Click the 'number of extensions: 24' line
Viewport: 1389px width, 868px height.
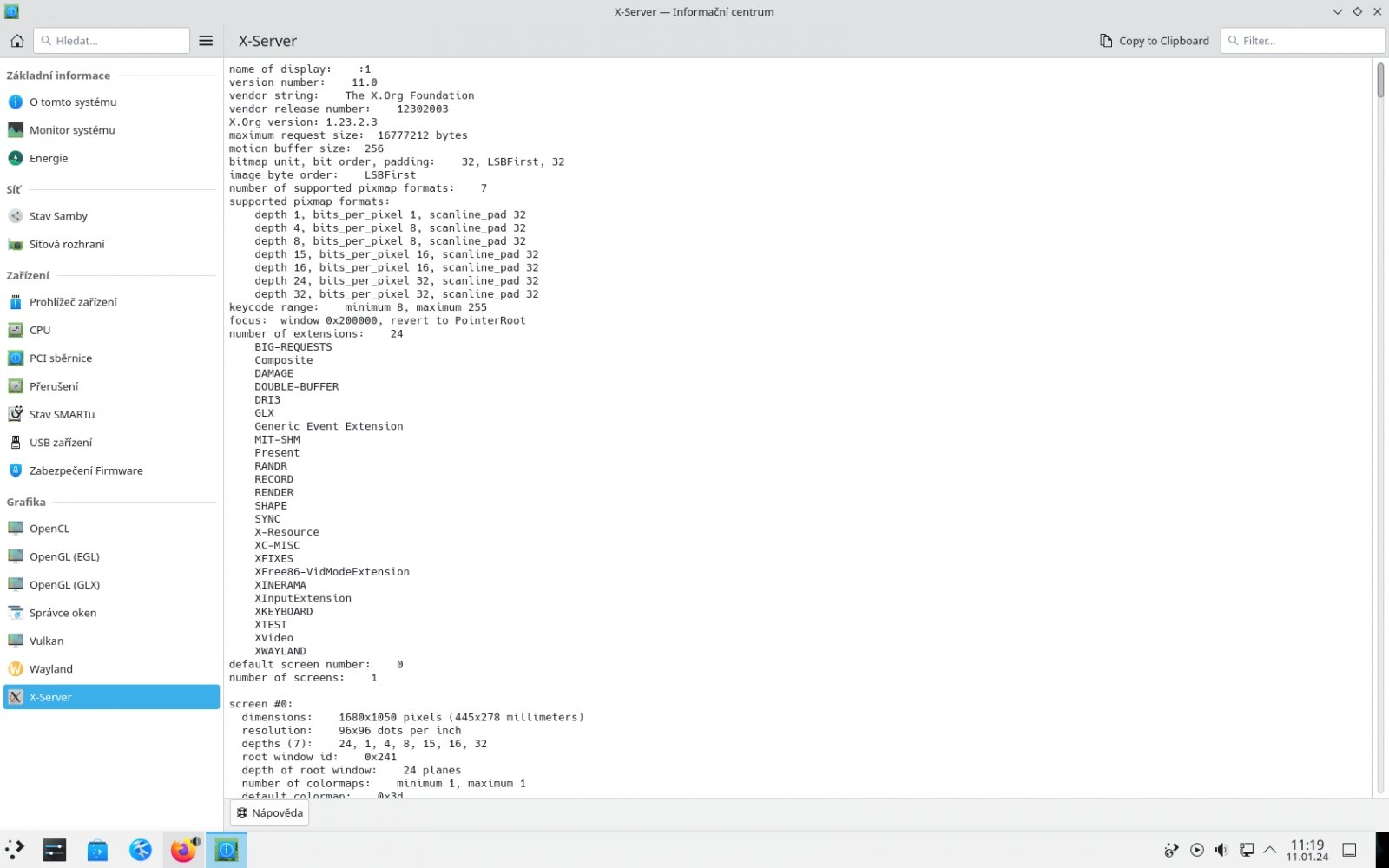[x=316, y=334]
